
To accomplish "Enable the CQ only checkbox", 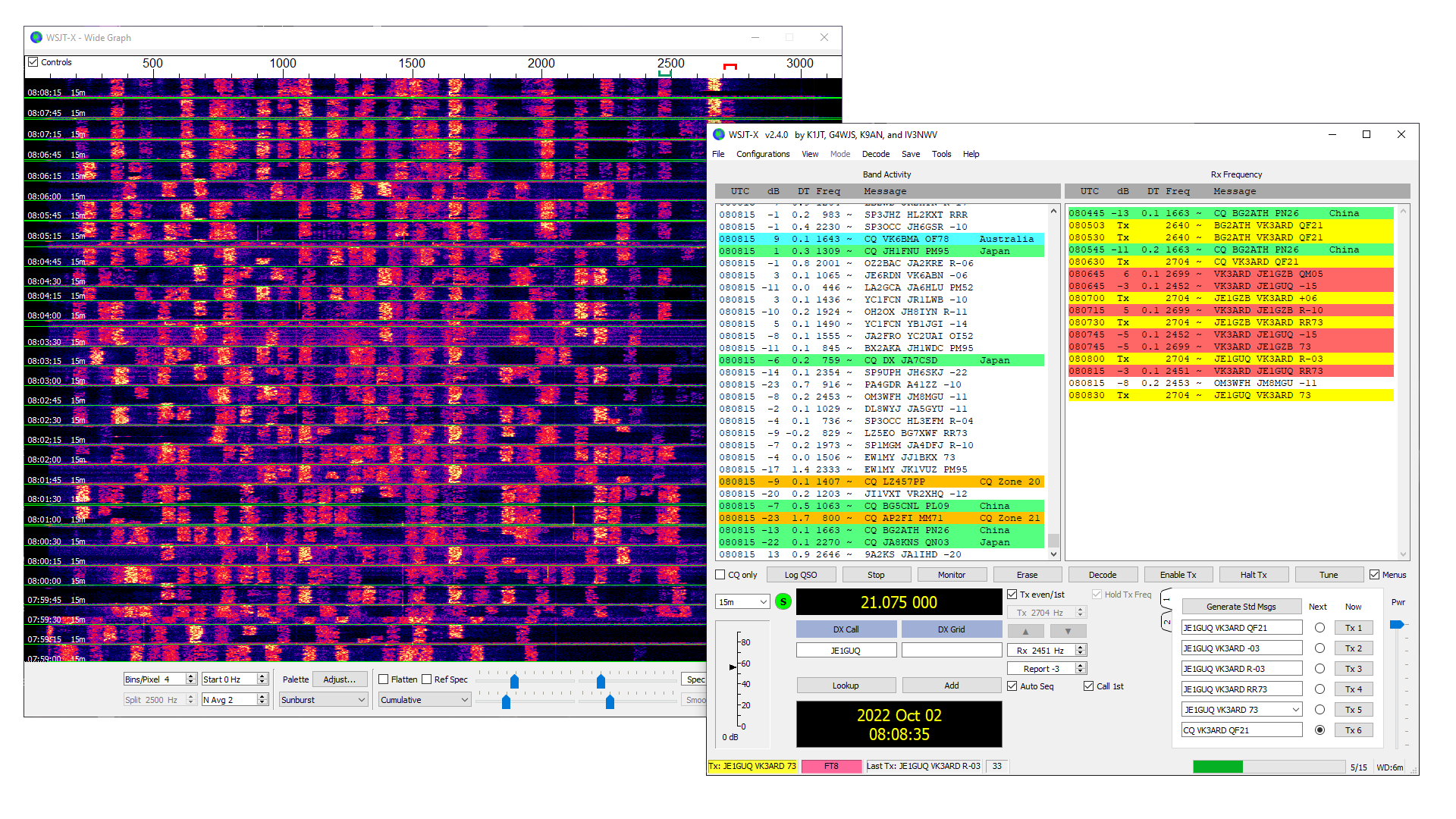I will point(720,575).
